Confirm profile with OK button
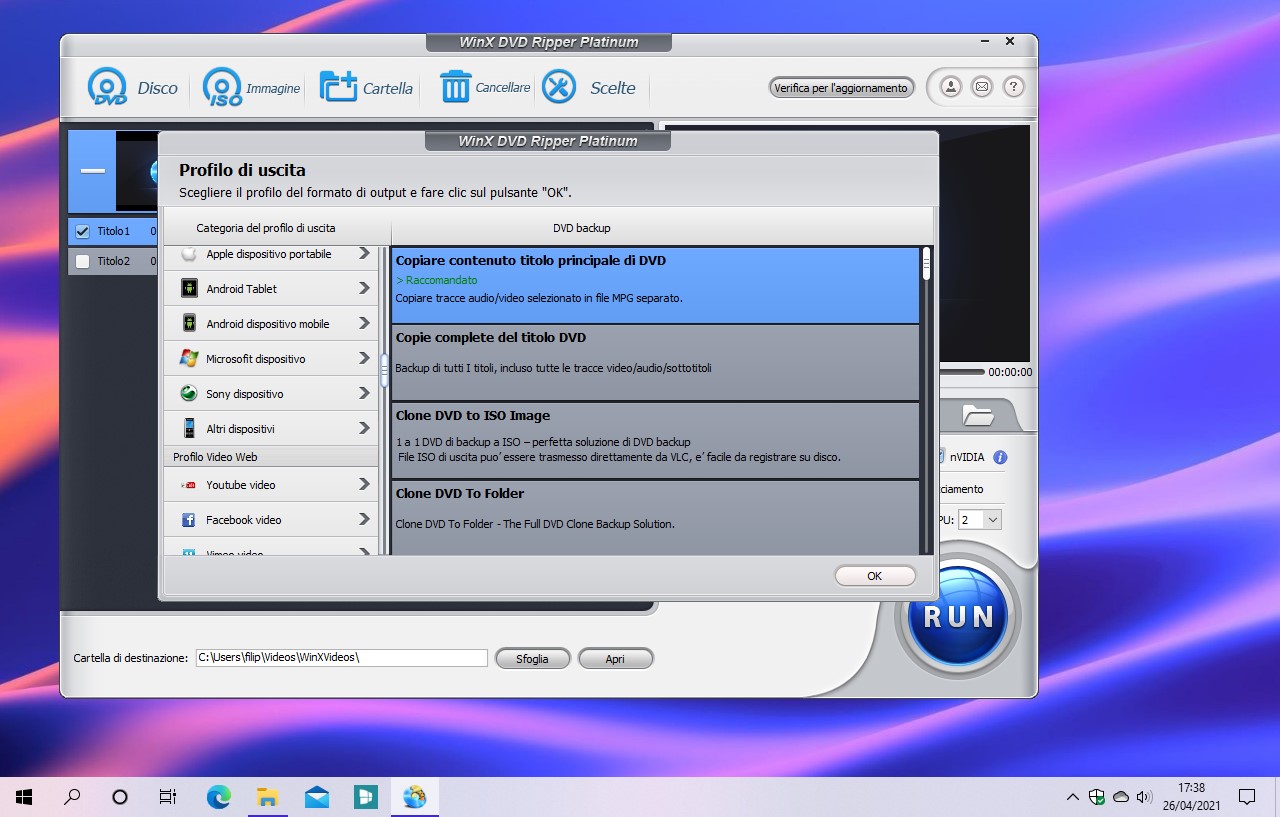This screenshot has width=1280, height=817. click(875, 576)
